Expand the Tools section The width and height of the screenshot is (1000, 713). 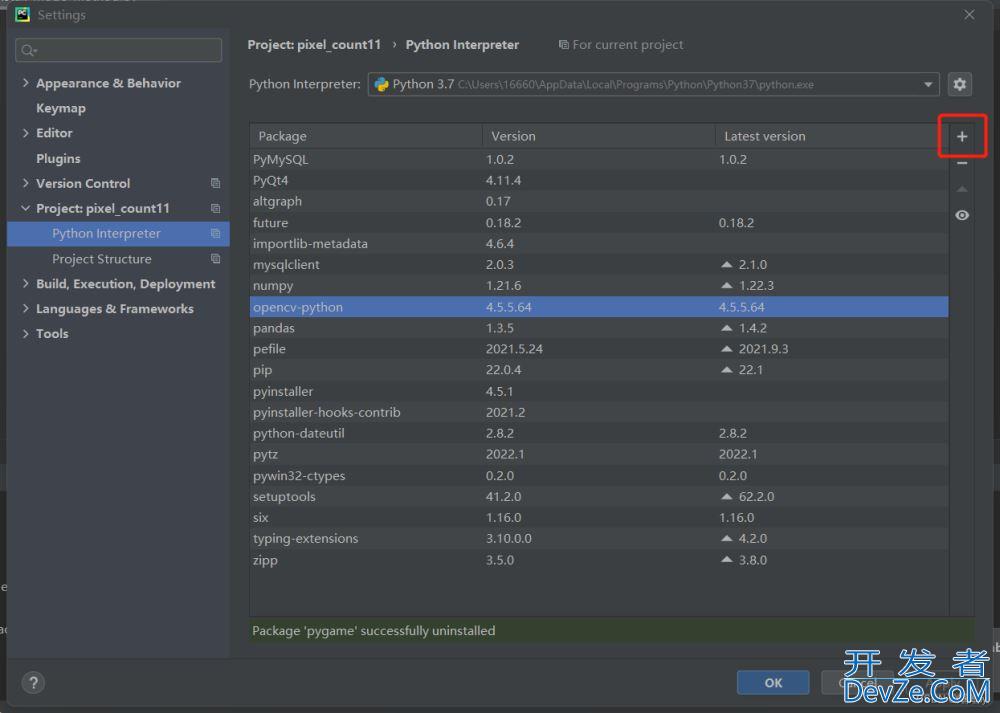[26, 334]
